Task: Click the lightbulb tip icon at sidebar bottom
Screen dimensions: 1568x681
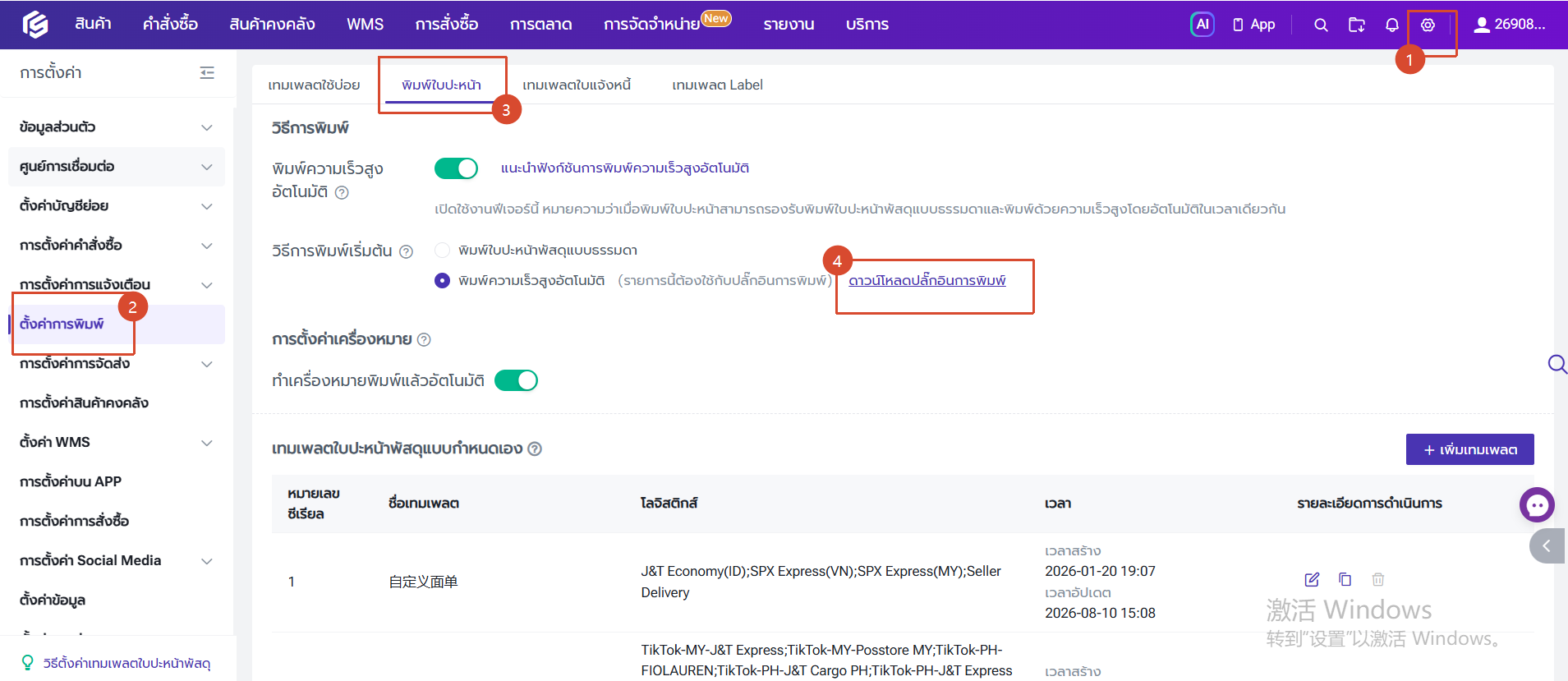Action: (28, 662)
